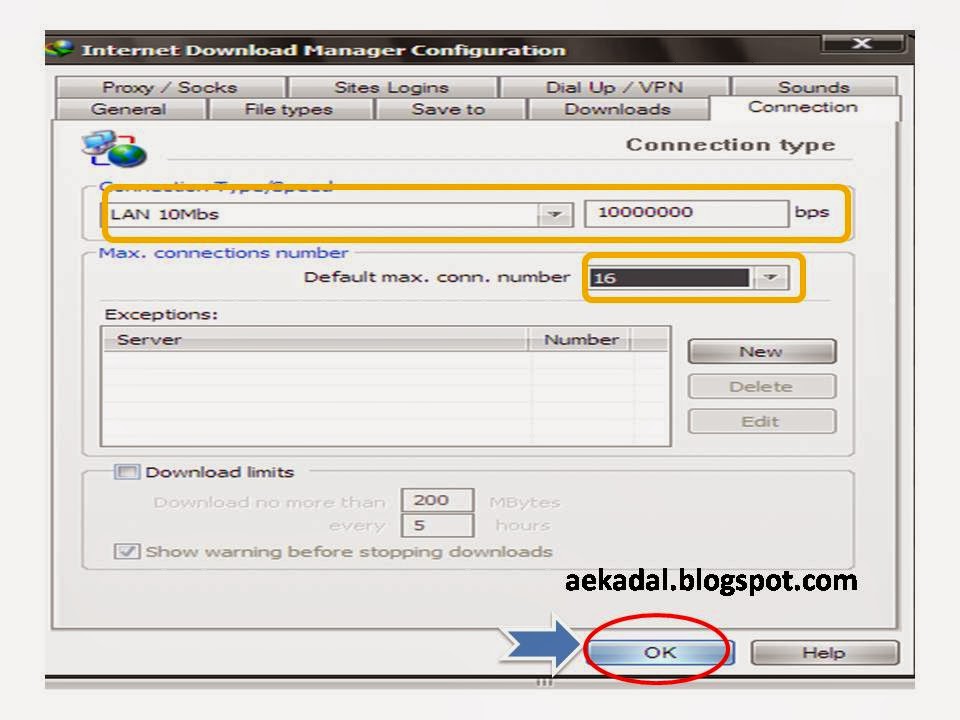Open Help for the configuration dialog
Viewport: 960px width, 720px height.
pyautogui.click(x=825, y=653)
